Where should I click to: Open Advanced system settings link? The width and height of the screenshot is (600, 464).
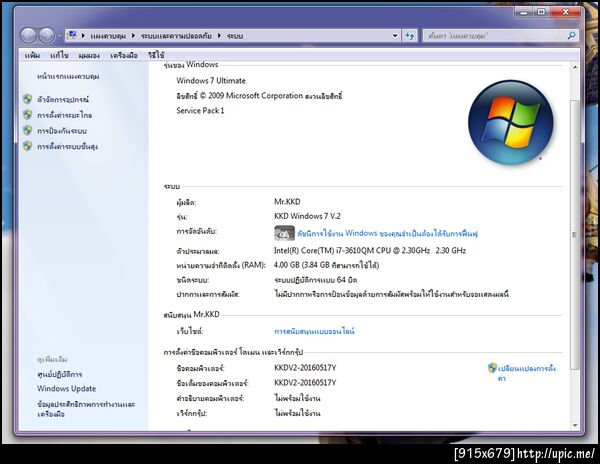[67, 147]
